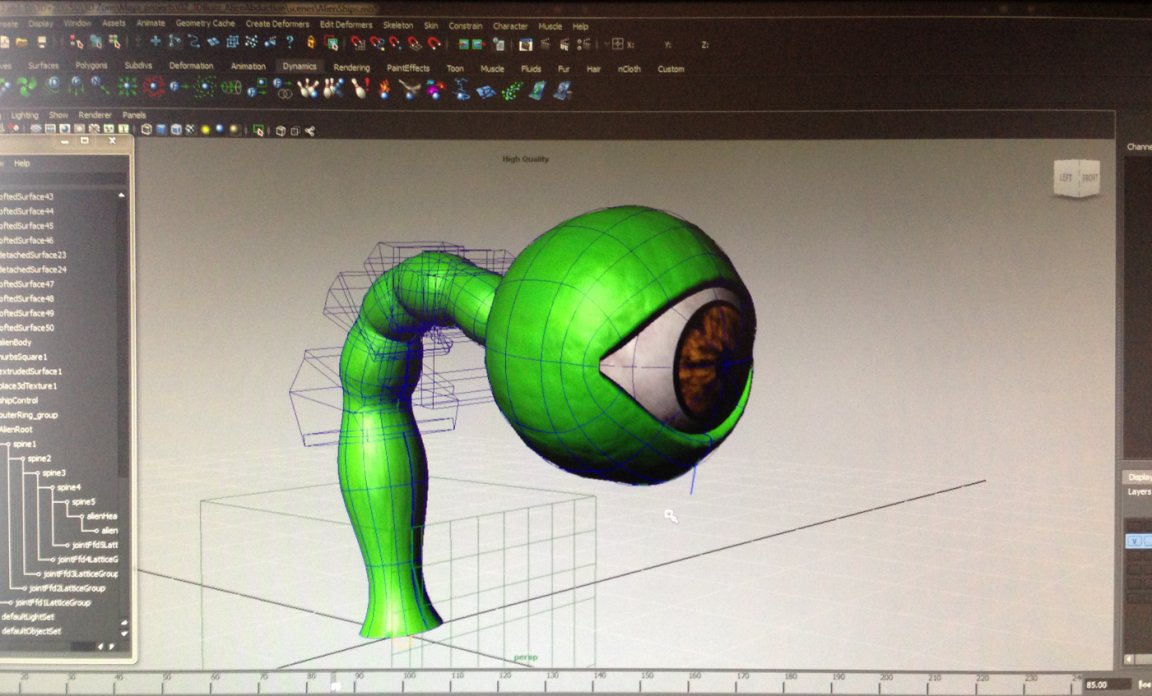
Task: Click the red emitter particle icon on shelf
Action: point(153,88)
